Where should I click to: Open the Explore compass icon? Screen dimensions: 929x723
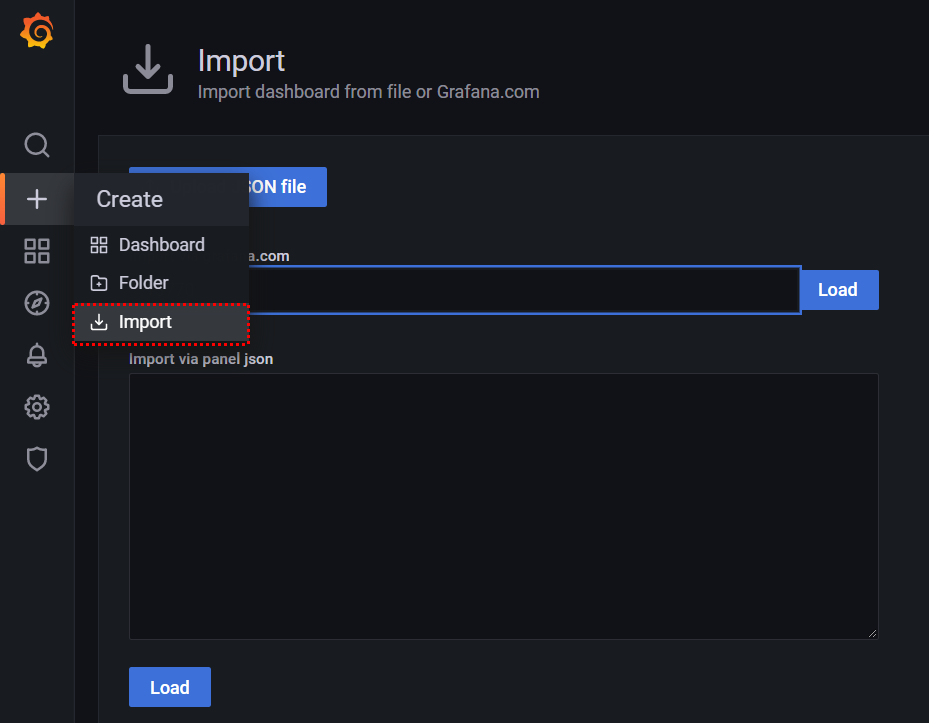37,303
